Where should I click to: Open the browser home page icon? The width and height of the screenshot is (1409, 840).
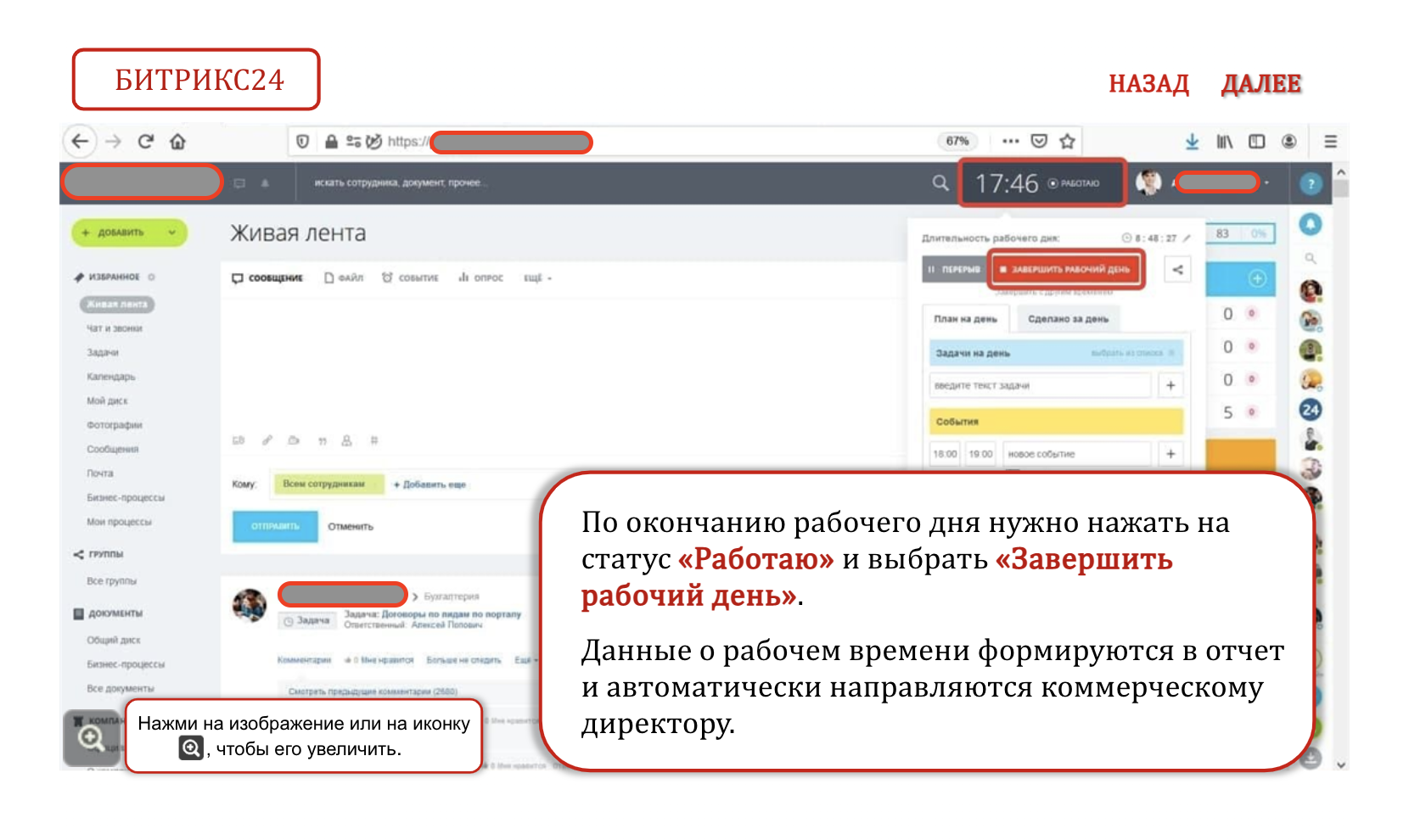177,142
